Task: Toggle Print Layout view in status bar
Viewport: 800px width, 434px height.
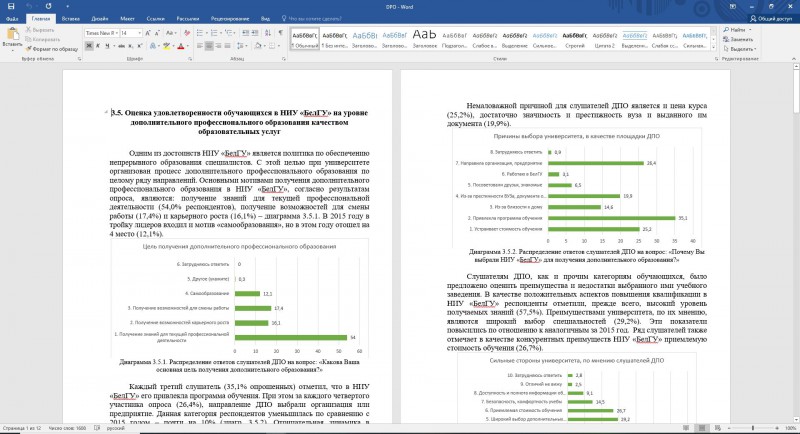Action: click(x=702, y=428)
